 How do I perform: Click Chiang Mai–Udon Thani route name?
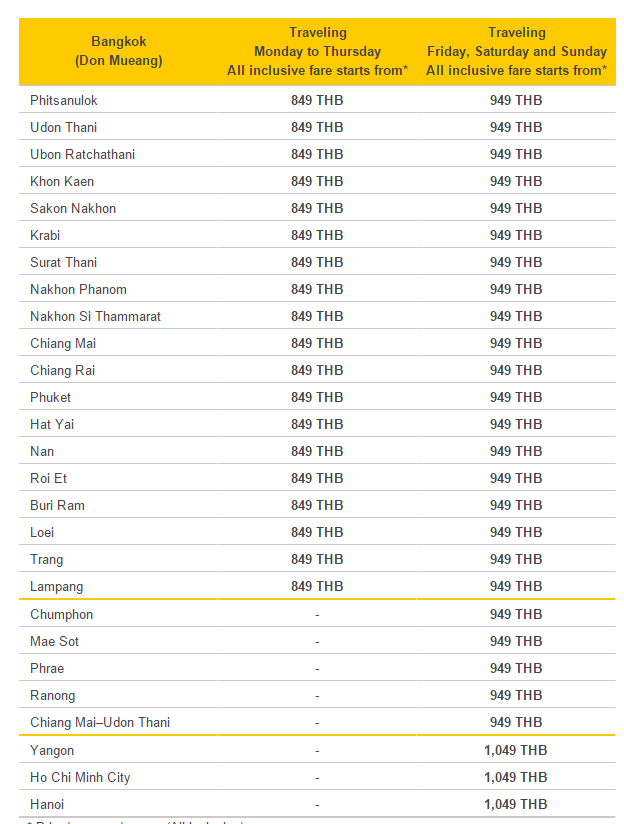pos(100,723)
